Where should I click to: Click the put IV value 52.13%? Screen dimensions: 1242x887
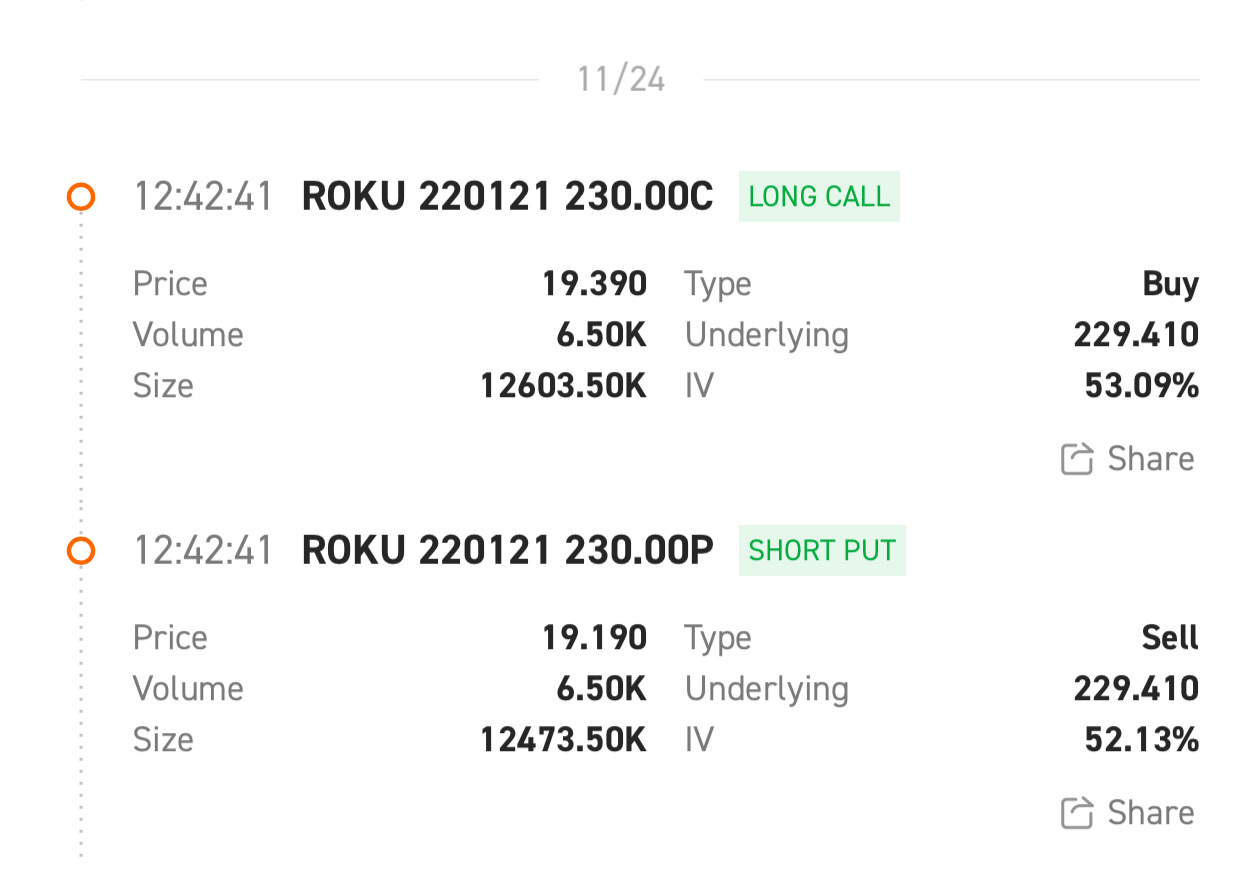pos(1142,740)
